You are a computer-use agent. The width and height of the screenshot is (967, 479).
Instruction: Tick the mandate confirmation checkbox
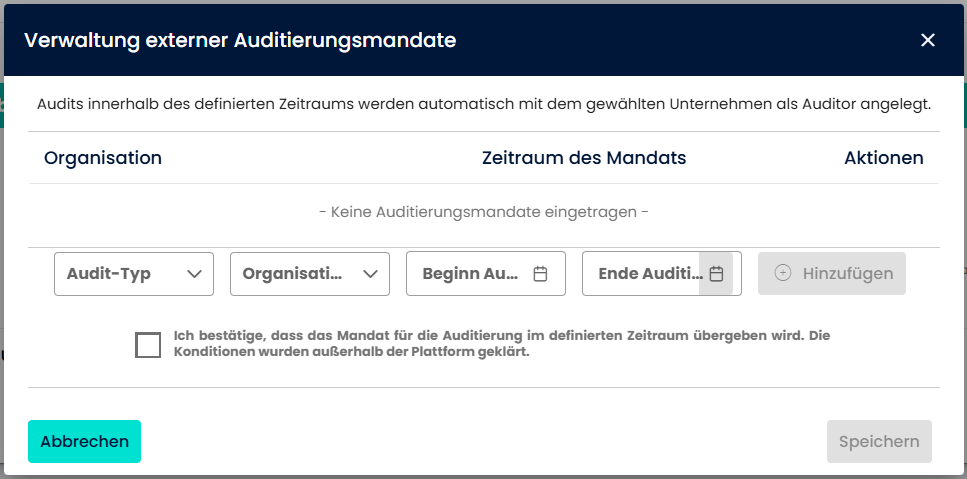coord(148,345)
